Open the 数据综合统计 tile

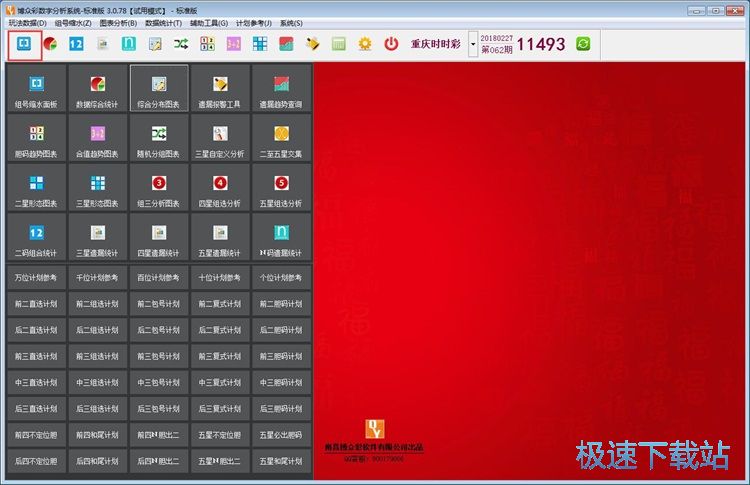click(98, 88)
